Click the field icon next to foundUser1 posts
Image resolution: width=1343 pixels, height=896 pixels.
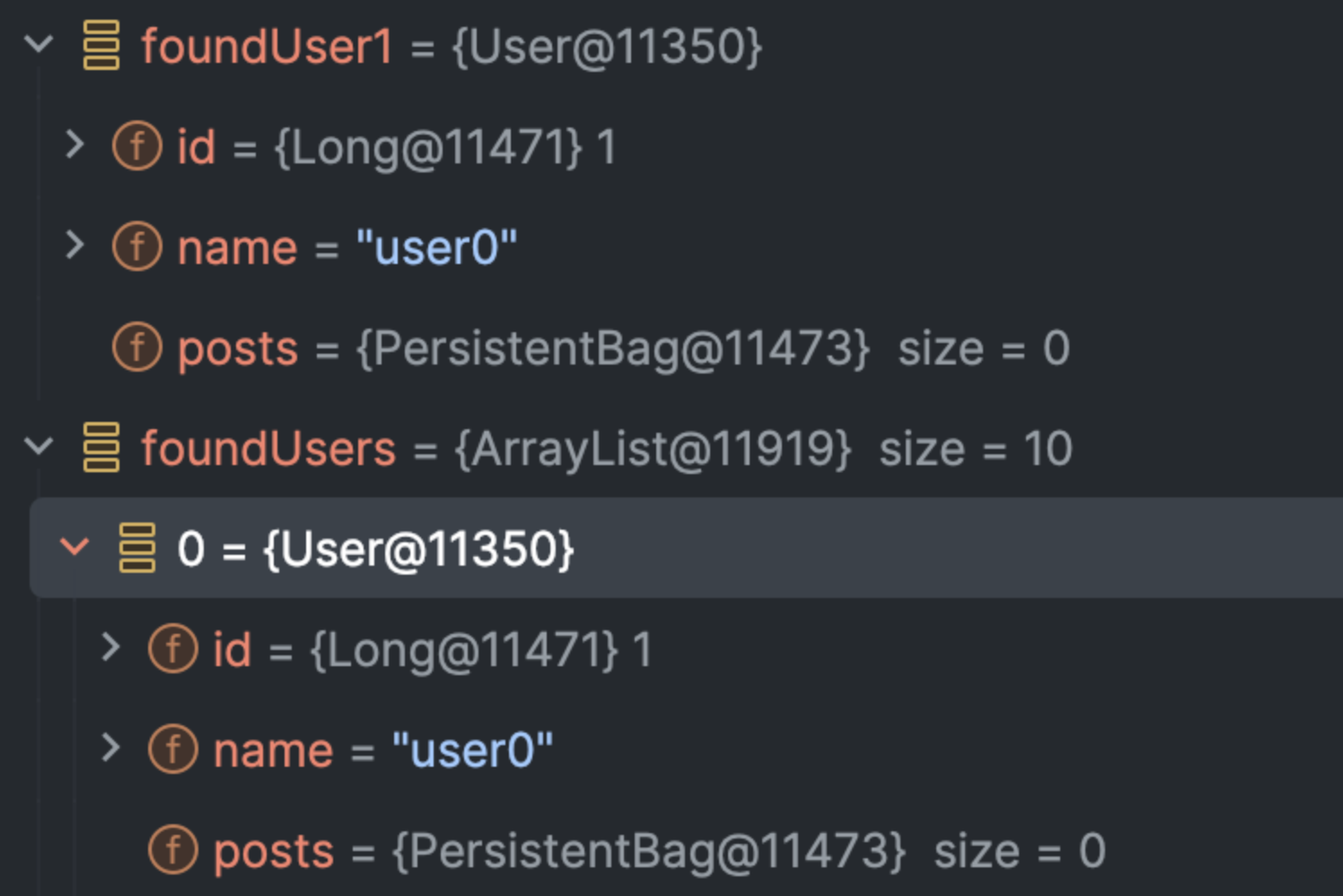tap(137, 347)
